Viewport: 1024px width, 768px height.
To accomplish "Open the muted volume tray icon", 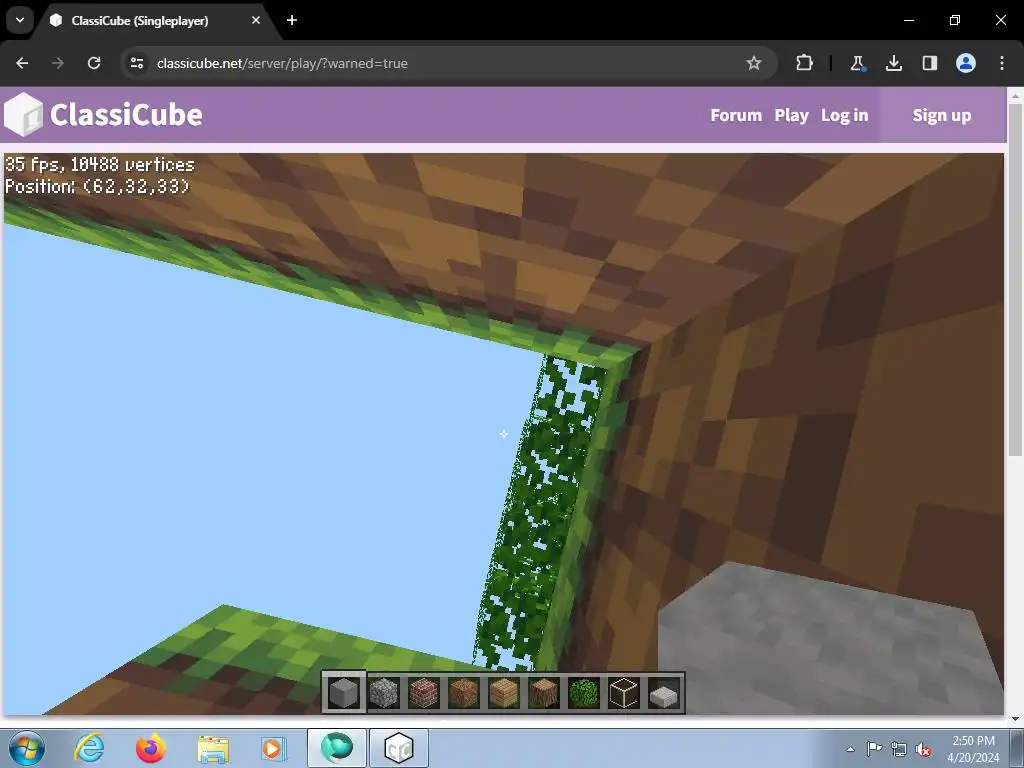I will click(923, 749).
